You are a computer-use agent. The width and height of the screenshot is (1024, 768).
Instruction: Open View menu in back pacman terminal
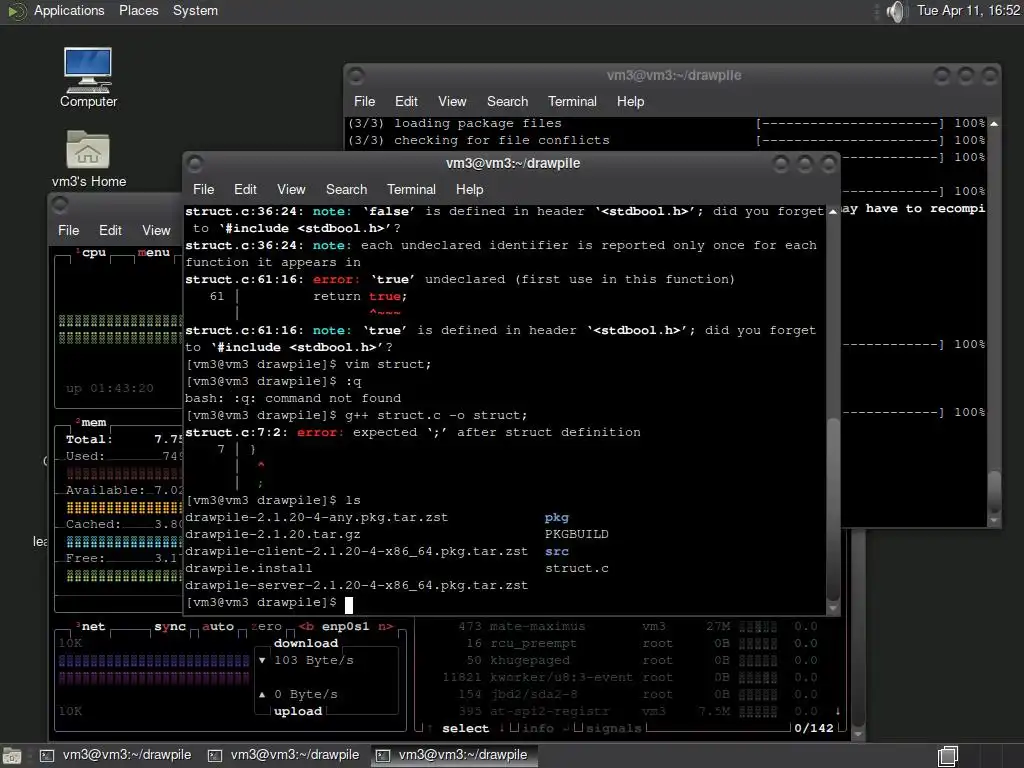tap(452, 101)
